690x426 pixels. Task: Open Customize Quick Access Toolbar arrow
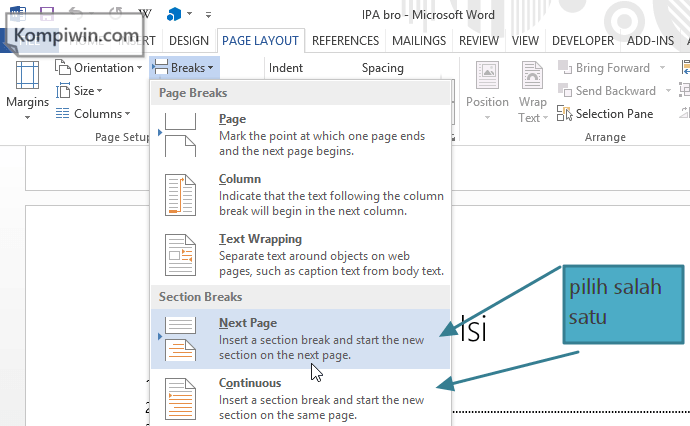pos(208,15)
